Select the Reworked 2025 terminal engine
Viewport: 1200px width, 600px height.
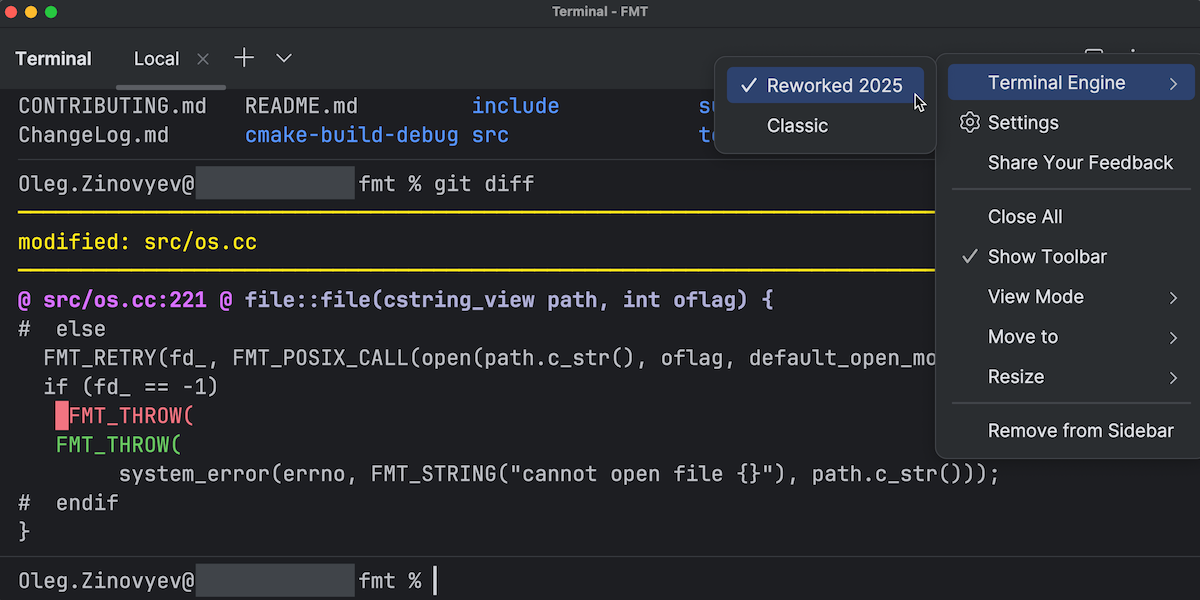[825, 86]
